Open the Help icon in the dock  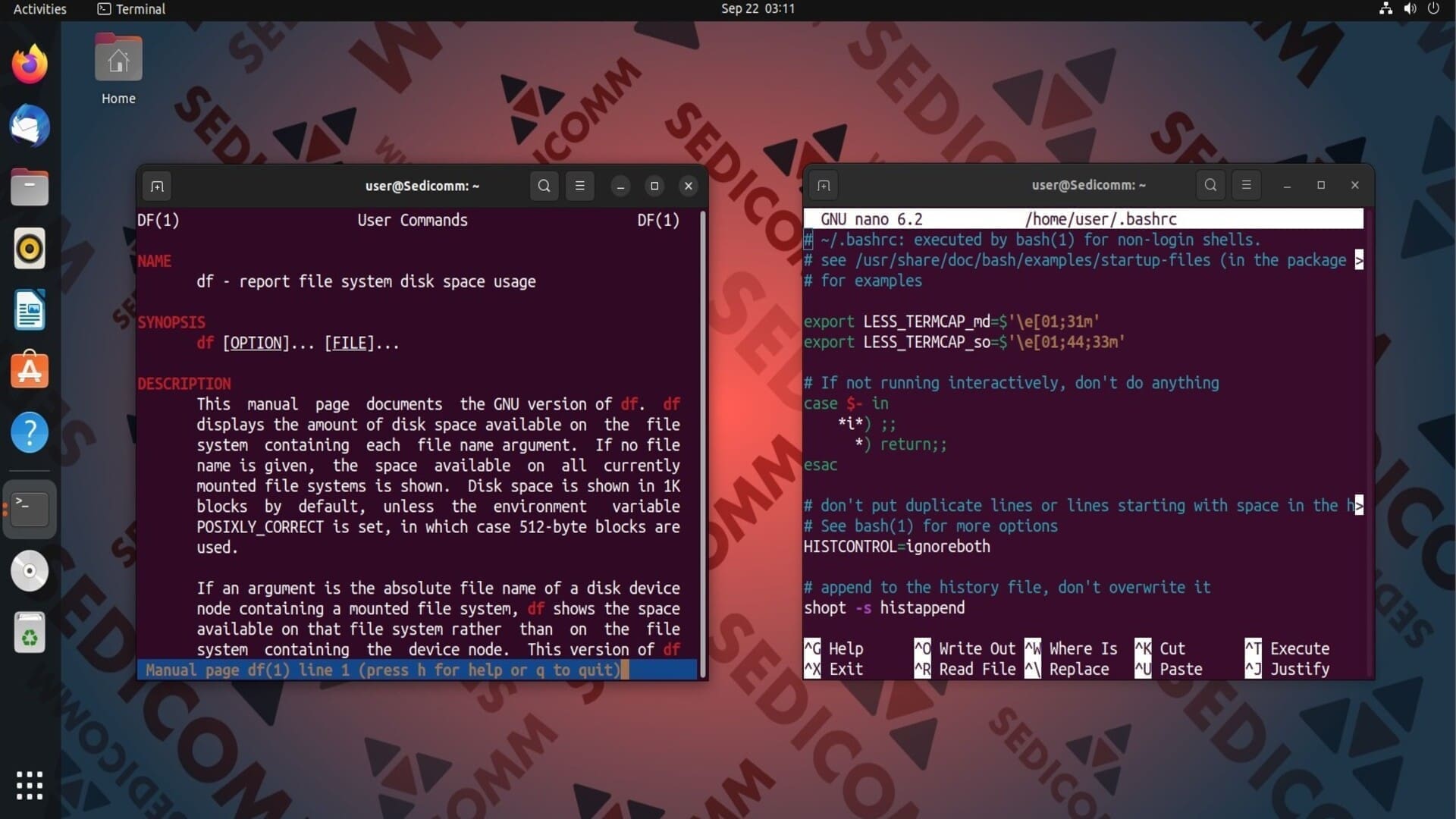30,433
